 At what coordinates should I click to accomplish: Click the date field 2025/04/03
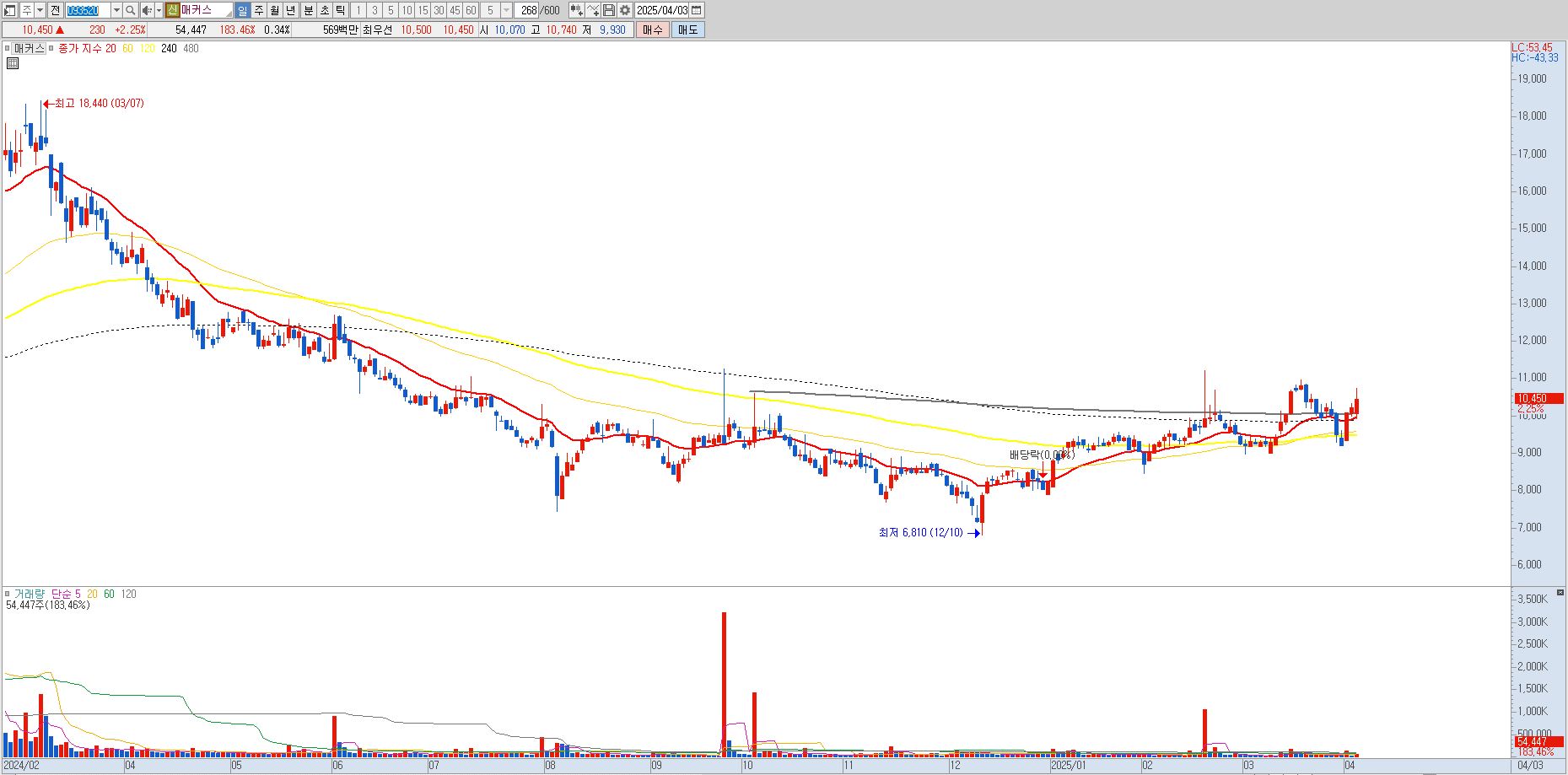[x=662, y=10]
